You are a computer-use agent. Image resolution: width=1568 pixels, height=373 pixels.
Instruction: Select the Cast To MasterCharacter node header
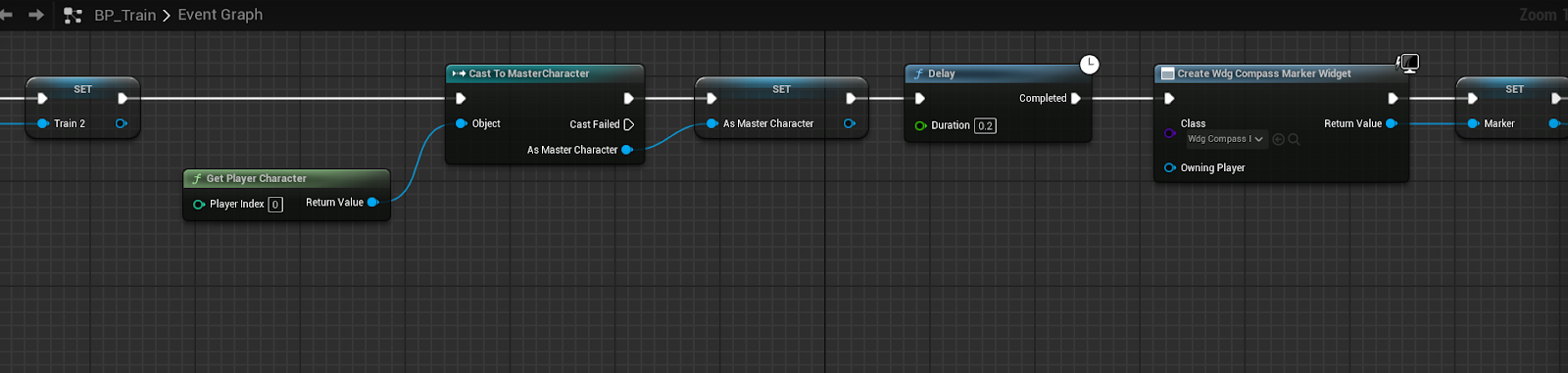coord(545,73)
